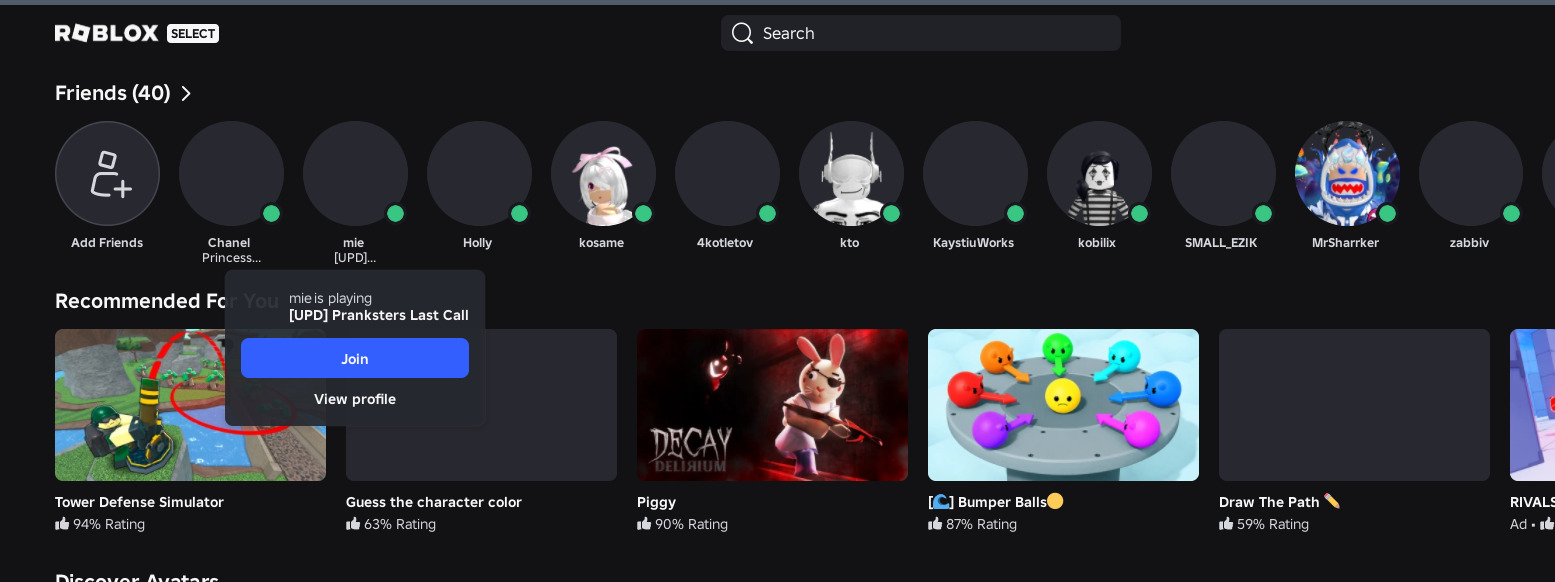The width and height of the screenshot is (1555, 582).
Task: Open kobilix friend avatar
Action: [x=1099, y=174]
